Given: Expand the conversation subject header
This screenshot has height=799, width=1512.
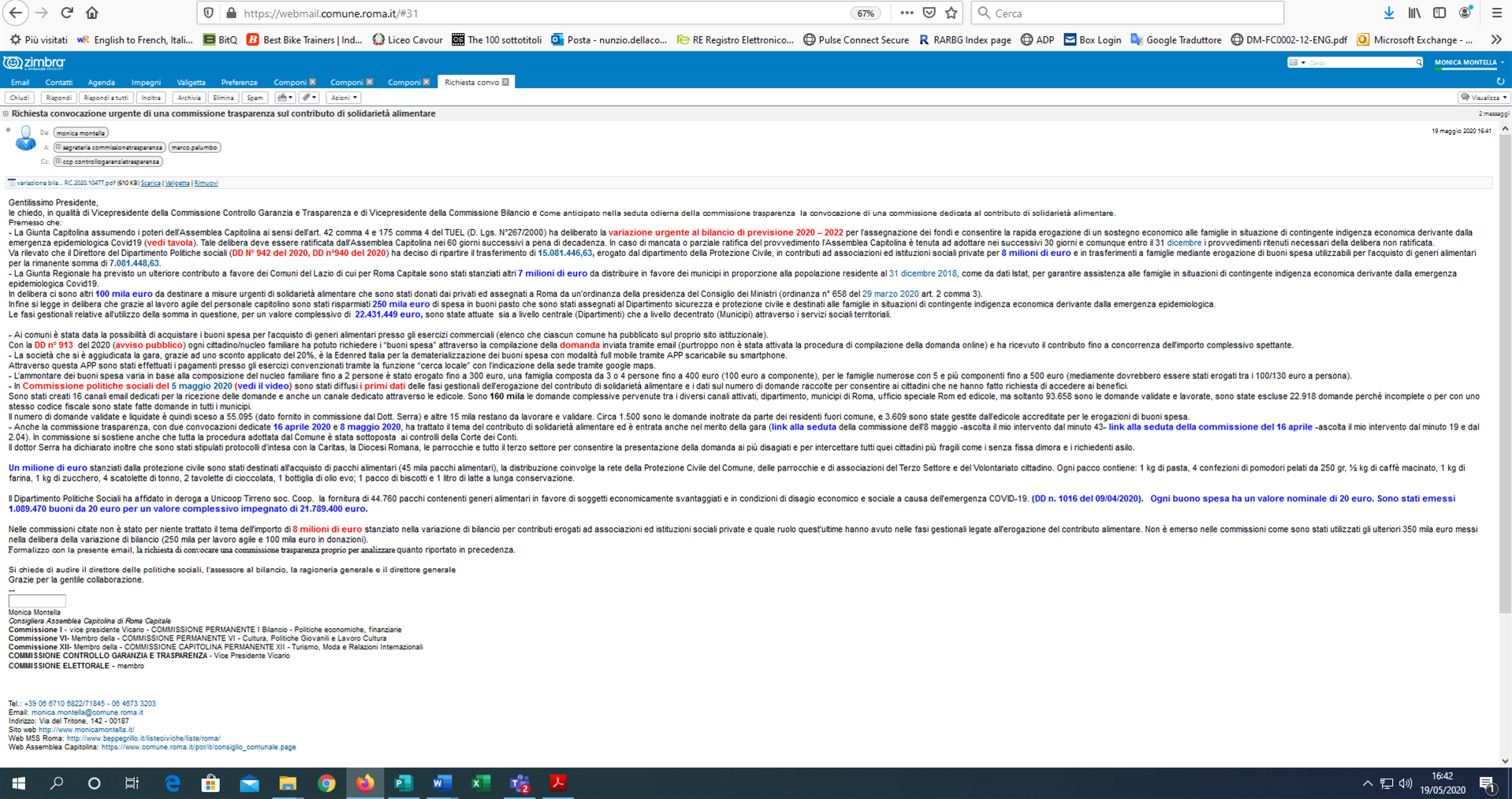Looking at the screenshot, I should click(6, 113).
